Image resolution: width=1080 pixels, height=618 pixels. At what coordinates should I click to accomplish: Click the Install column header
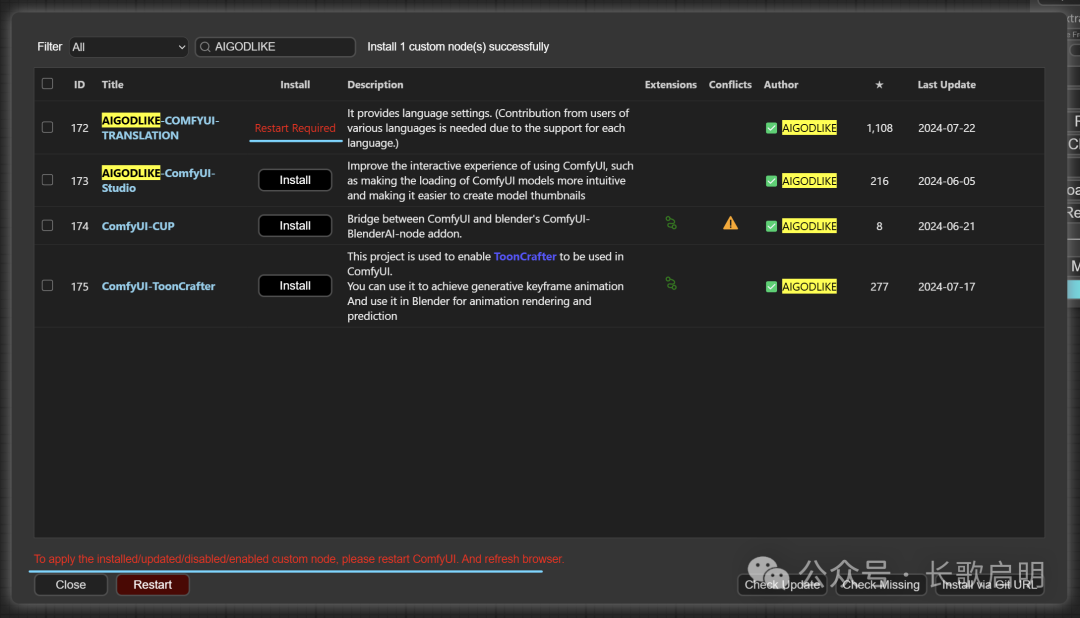point(295,85)
